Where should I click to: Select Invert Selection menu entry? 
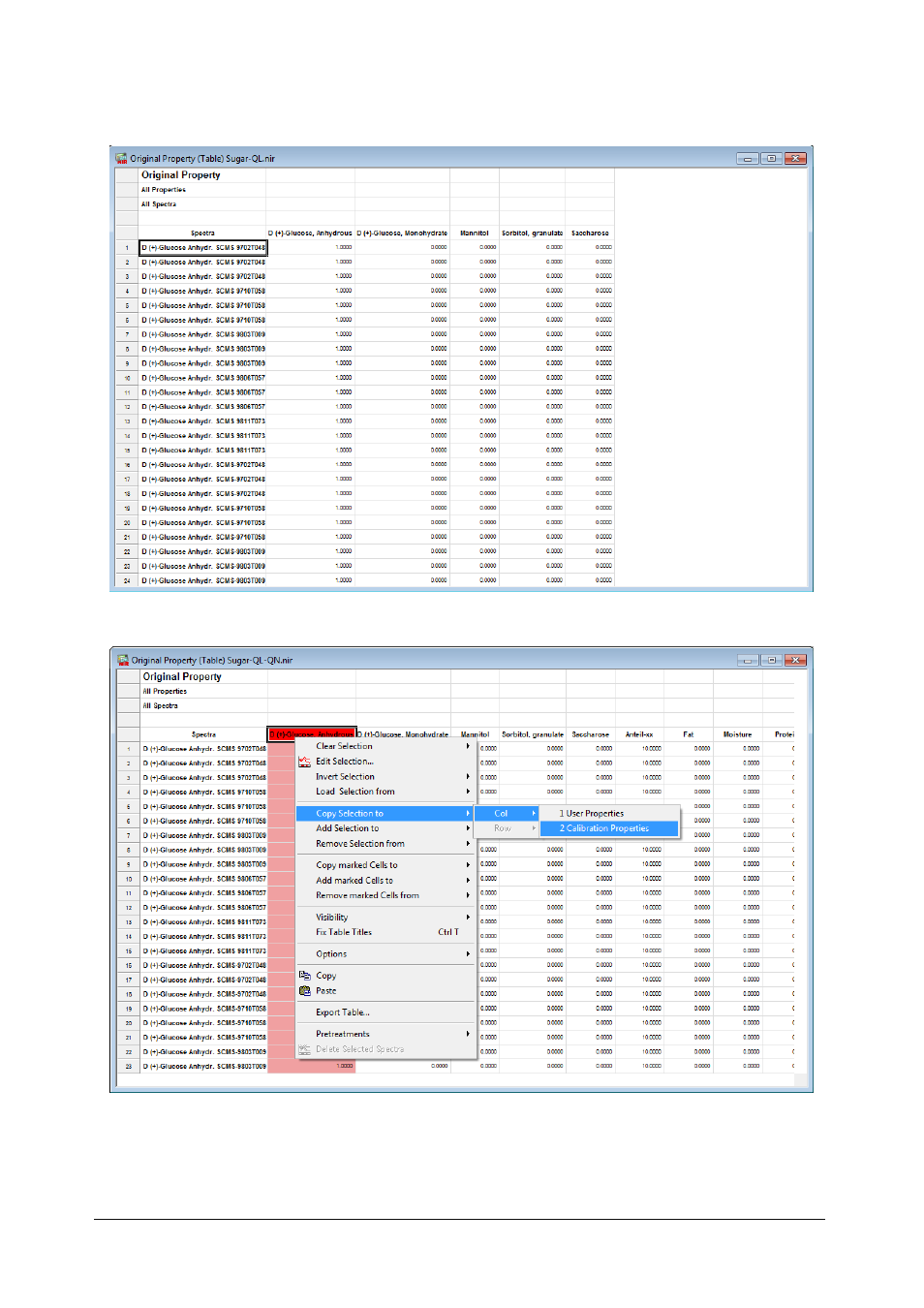386,776
